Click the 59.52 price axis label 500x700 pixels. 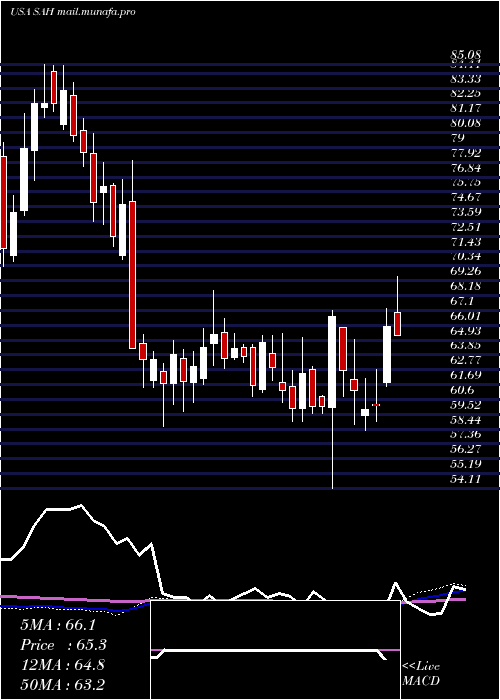466,404
